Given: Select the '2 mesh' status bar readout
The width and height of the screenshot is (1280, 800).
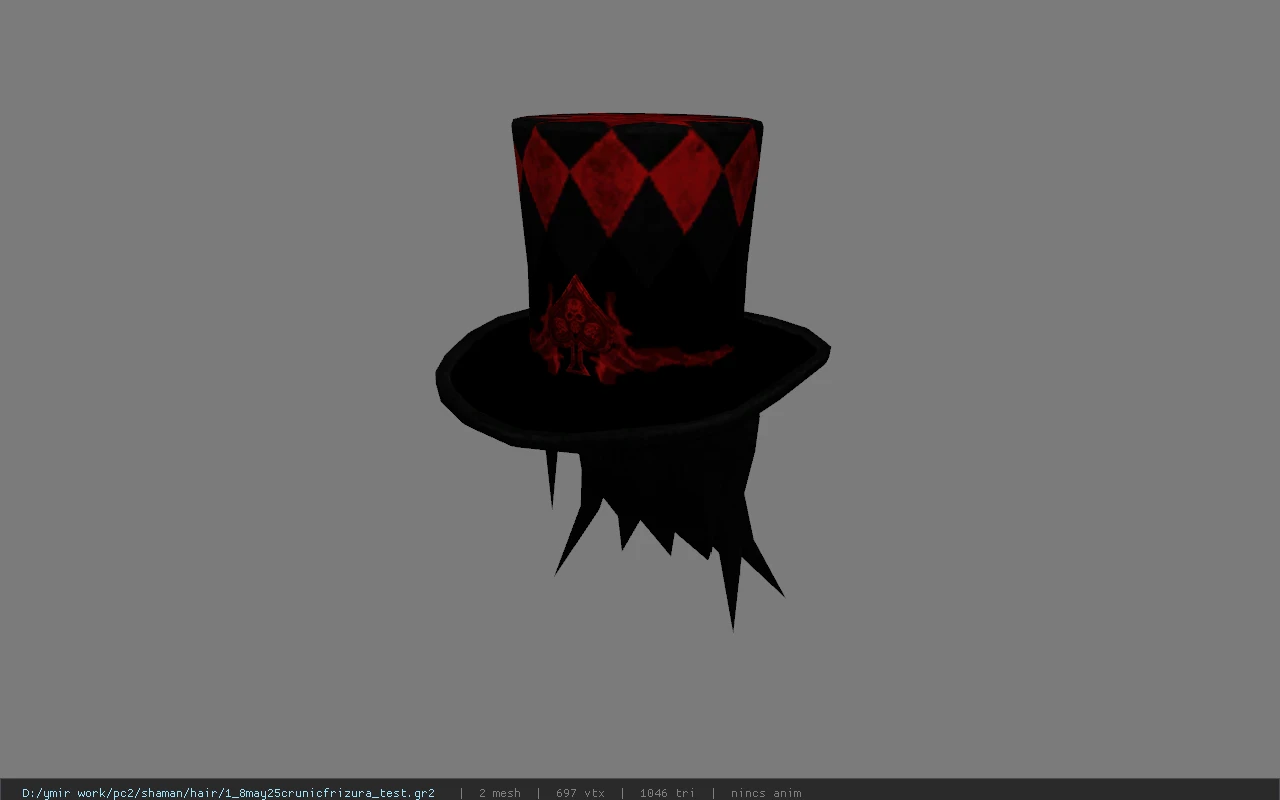Looking at the screenshot, I should coord(499,793).
